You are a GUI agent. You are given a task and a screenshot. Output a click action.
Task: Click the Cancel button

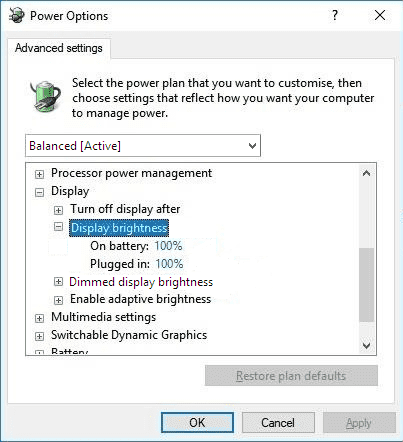[x=278, y=423]
